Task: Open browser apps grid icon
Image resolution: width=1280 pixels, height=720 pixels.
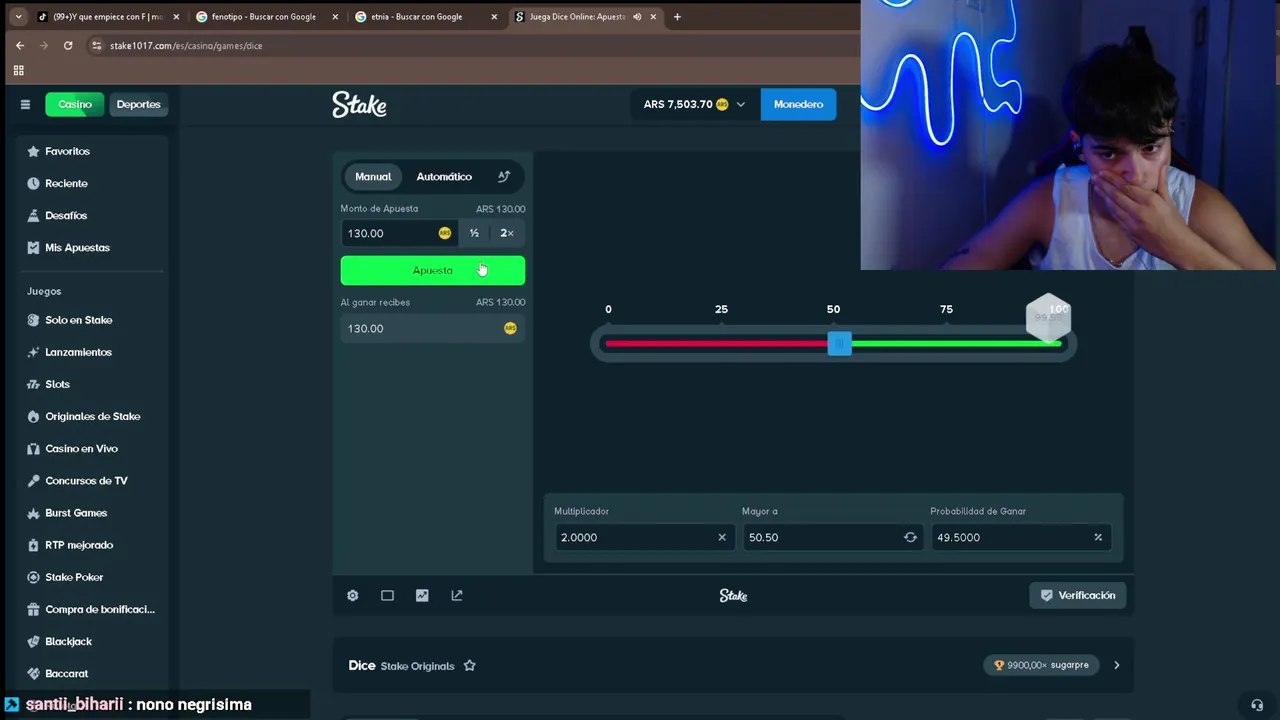Action: (18, 70)
